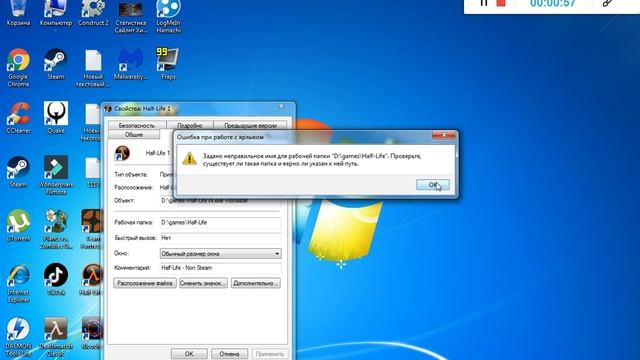
Task: Click the pen annotation icon in recorder bar
Action: click(x=607, y=3)
